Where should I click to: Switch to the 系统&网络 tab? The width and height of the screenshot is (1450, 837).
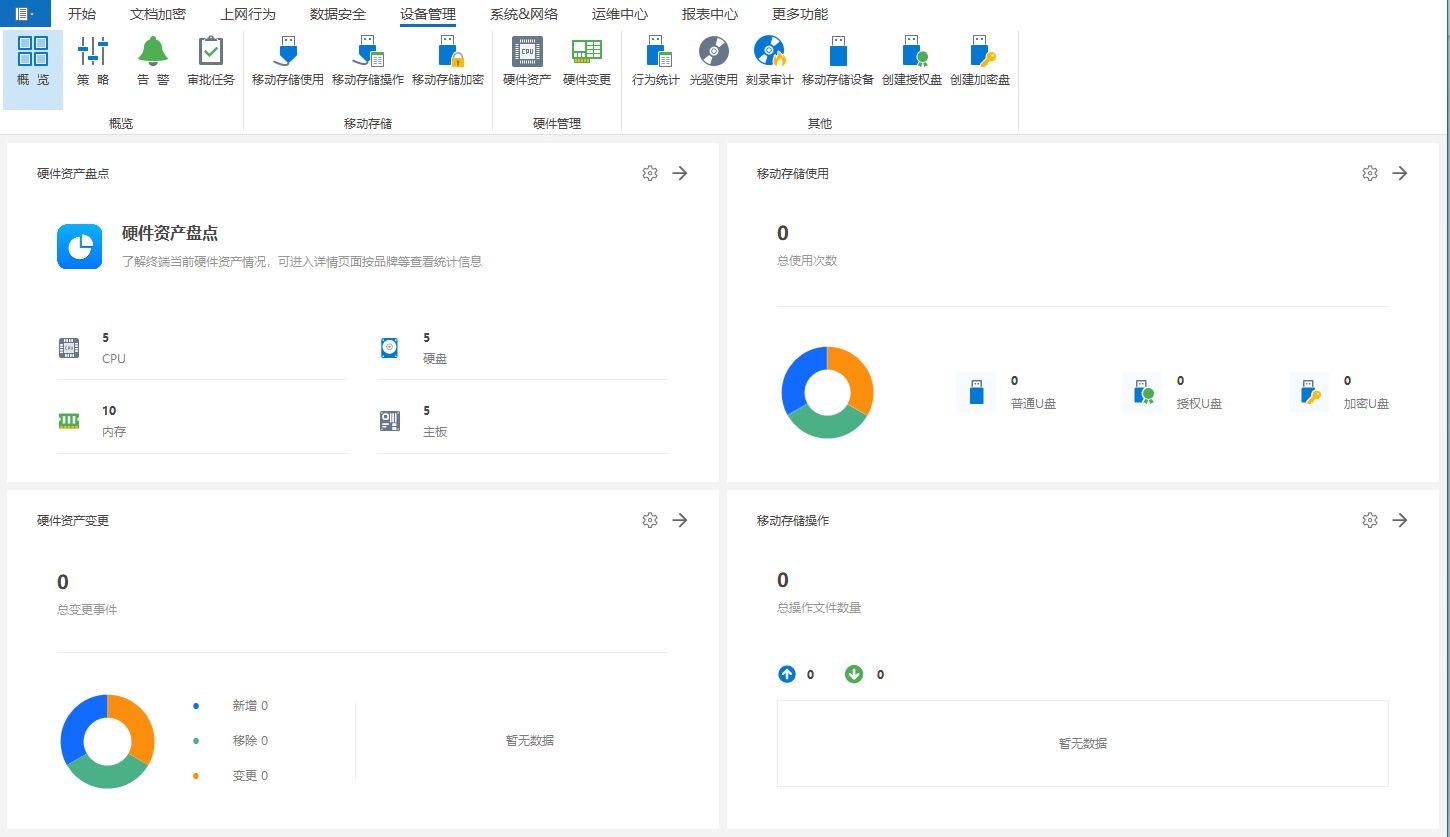coord(524,14)
